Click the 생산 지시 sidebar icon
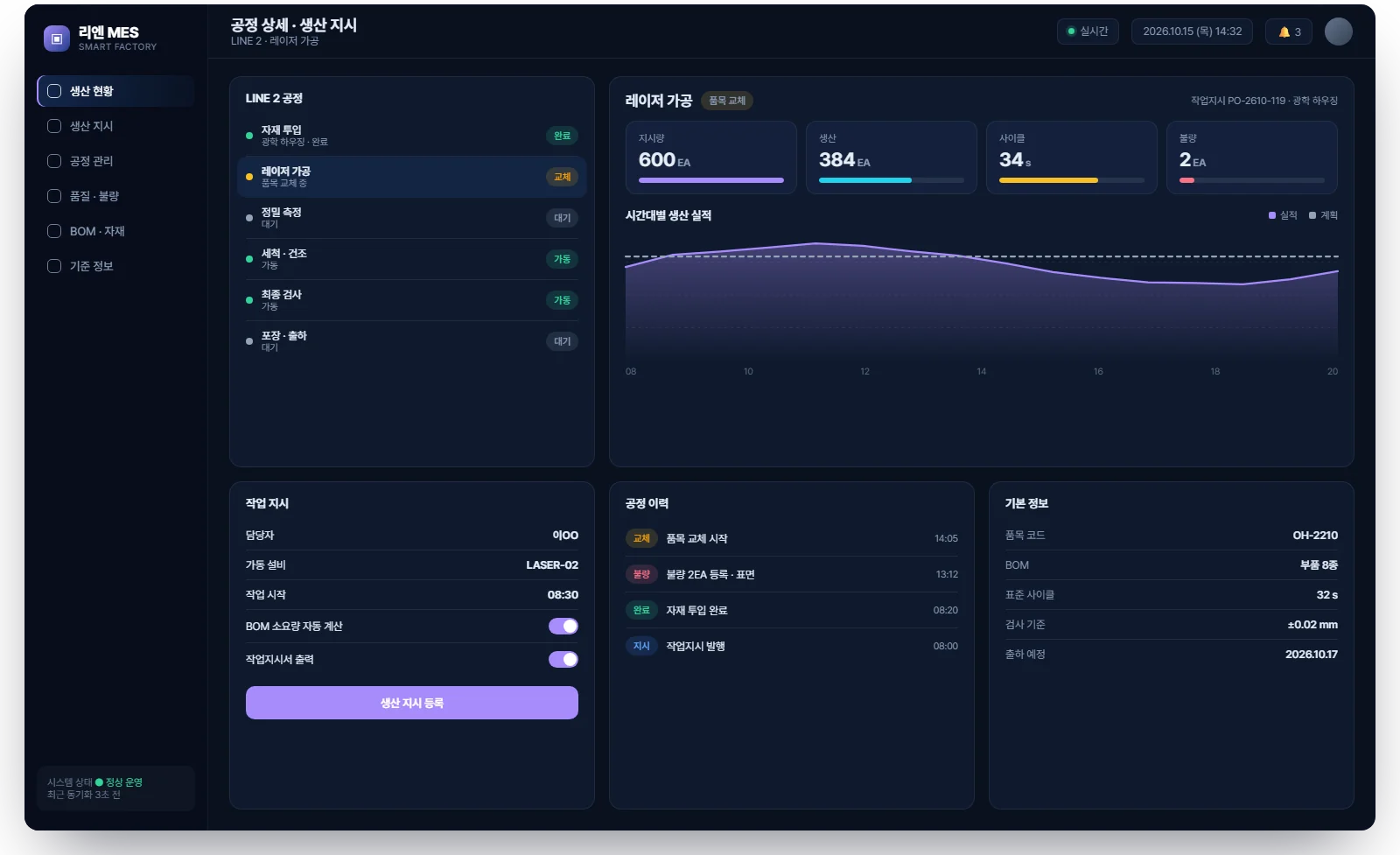The width and height of the screenshot is (1400, 855). (x=54, y=126)
